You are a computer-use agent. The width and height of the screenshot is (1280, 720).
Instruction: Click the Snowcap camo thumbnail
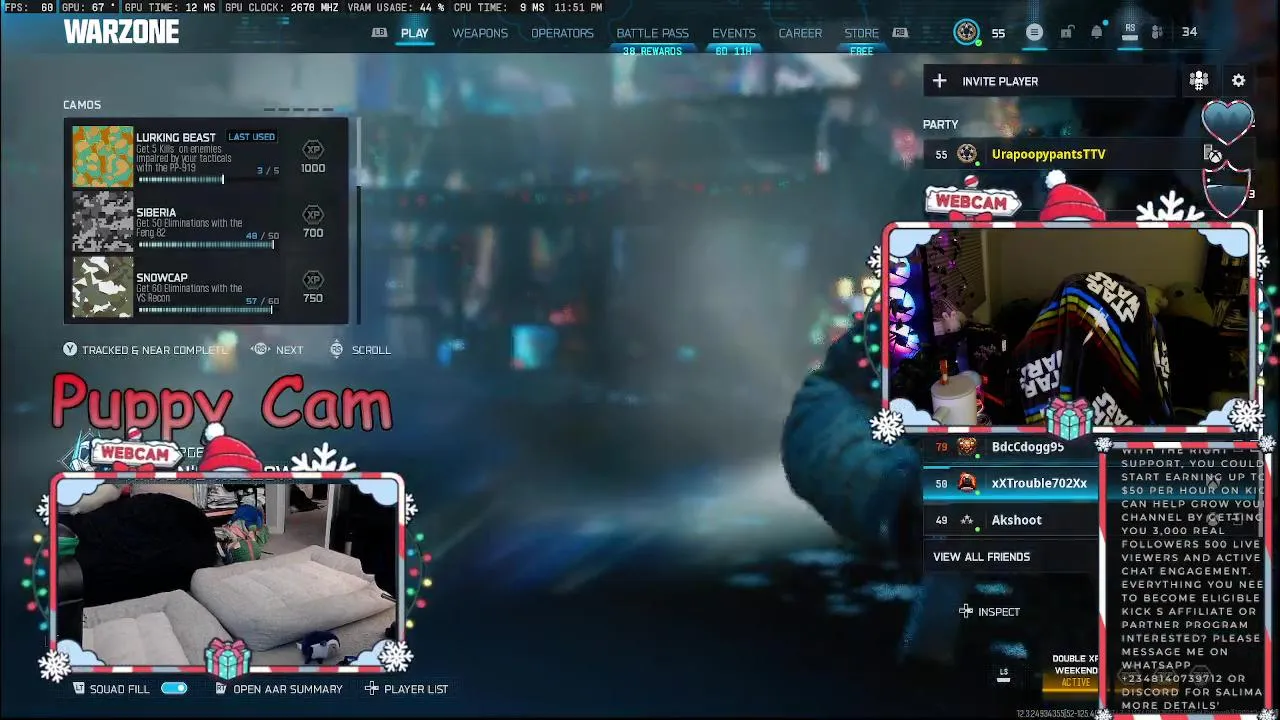[102, 287]
